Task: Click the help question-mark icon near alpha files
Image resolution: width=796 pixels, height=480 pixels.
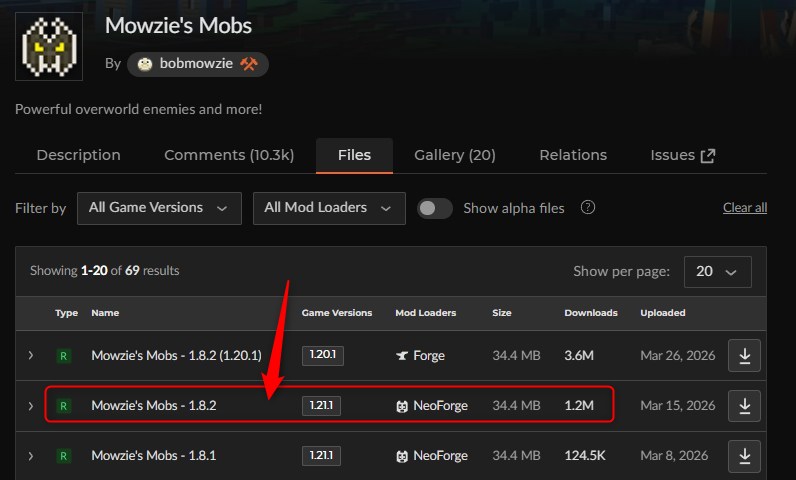Action: (x=588, y=207)
